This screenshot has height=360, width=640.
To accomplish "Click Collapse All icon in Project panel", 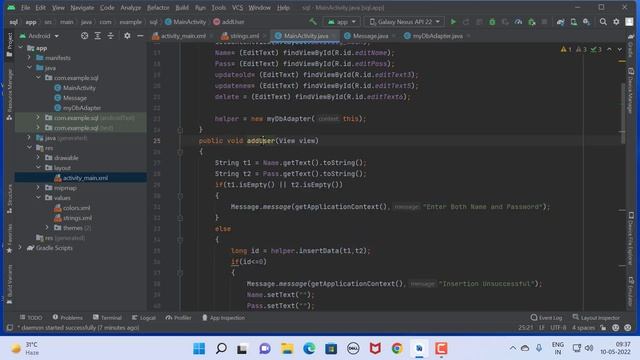I will tap(111, 36).
